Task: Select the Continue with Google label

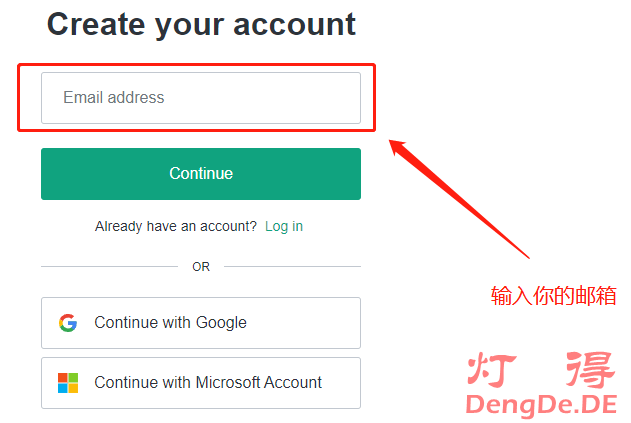Action: [x=170, y=323]
